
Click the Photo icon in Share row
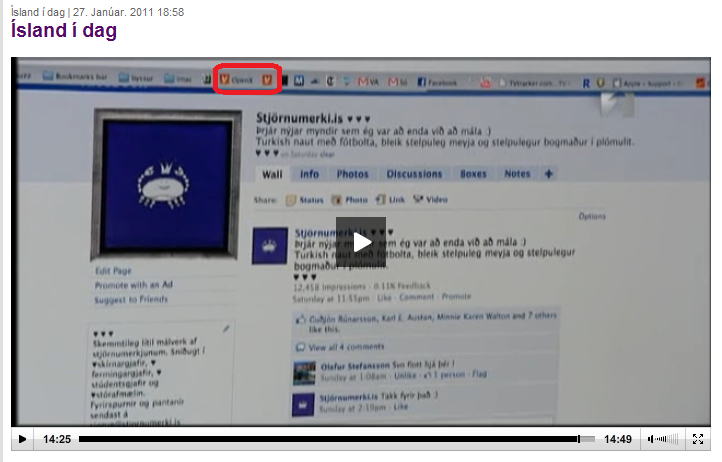point(337,200)
